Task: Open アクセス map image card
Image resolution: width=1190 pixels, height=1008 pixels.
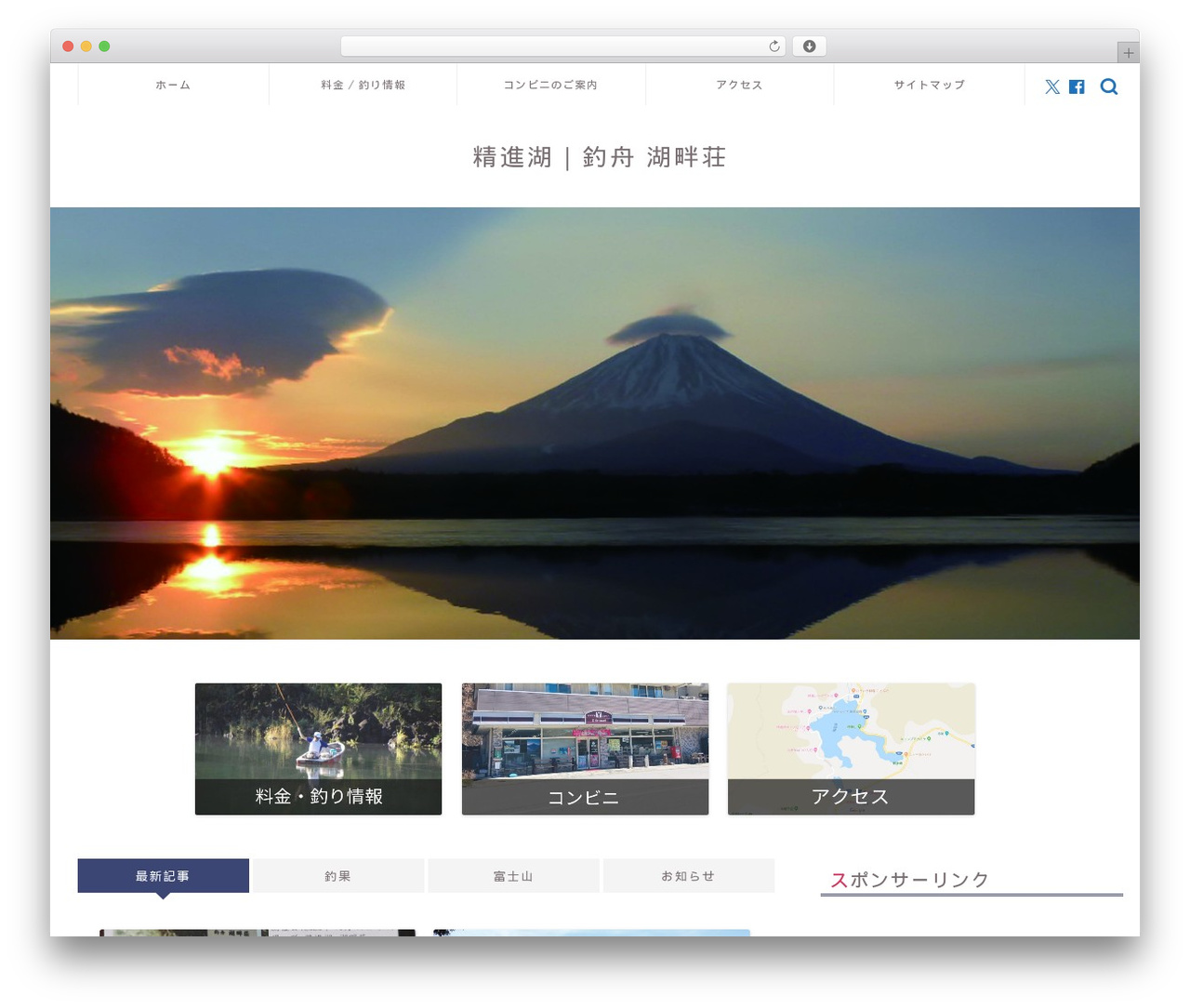Action: pyautogui.click(x=852, y=749)
